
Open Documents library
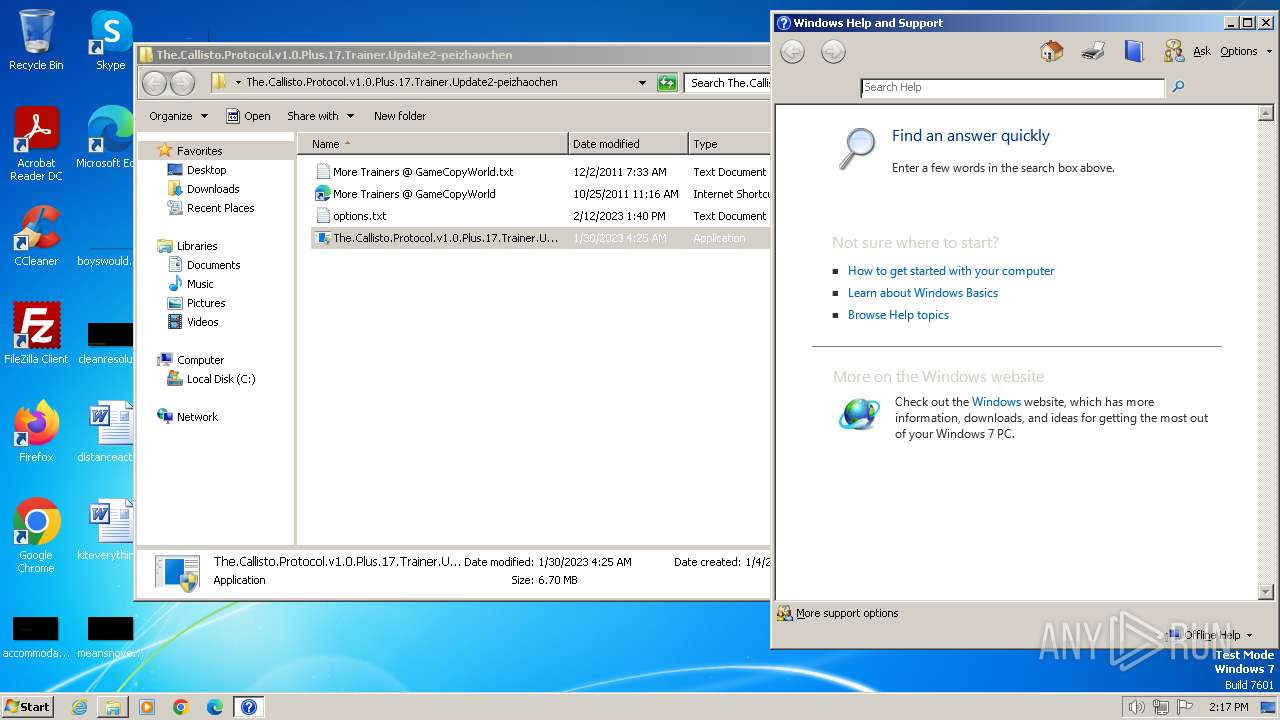(x=213, y=265)
